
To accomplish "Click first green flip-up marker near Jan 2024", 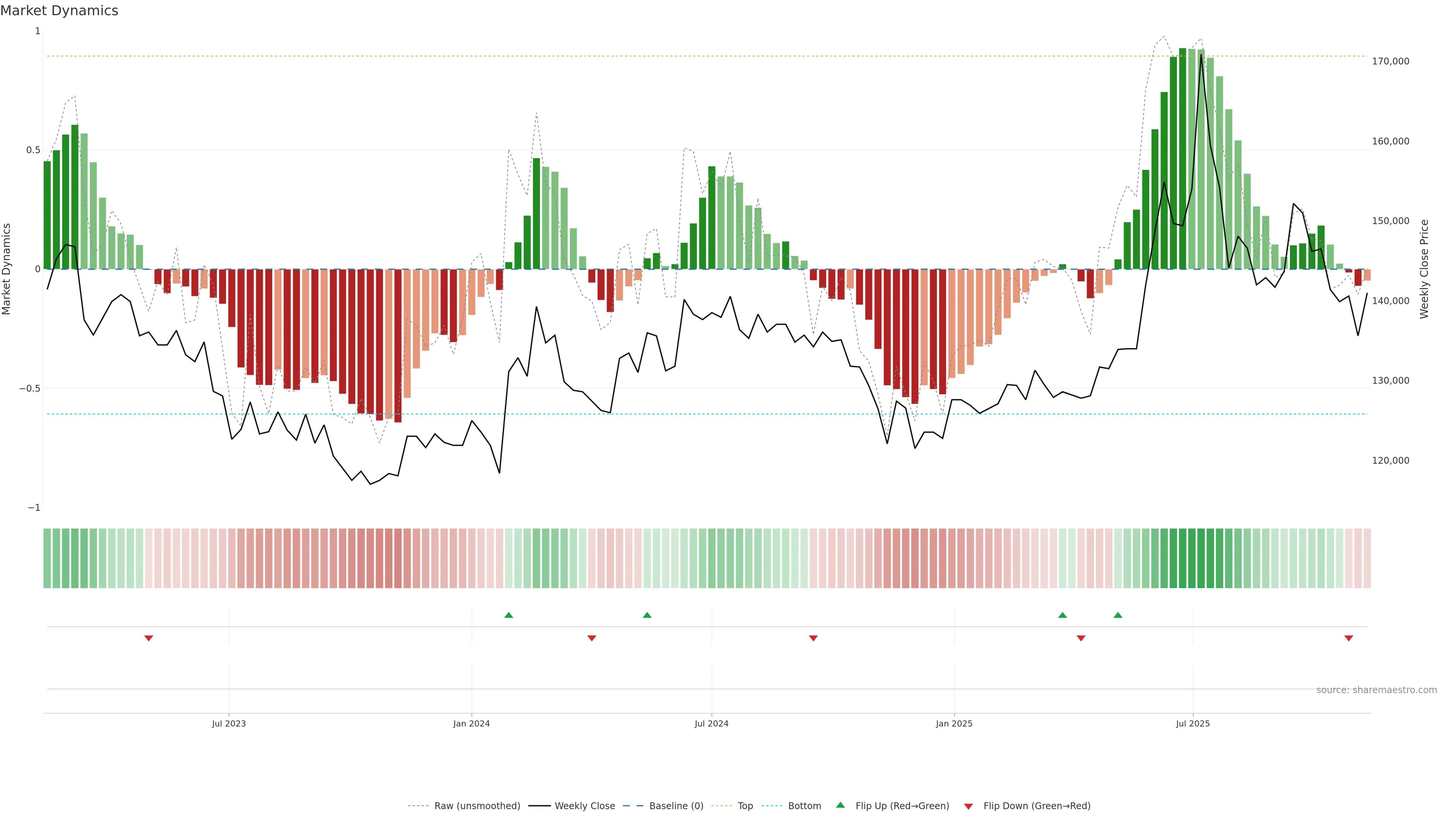I will pos(509,615).
